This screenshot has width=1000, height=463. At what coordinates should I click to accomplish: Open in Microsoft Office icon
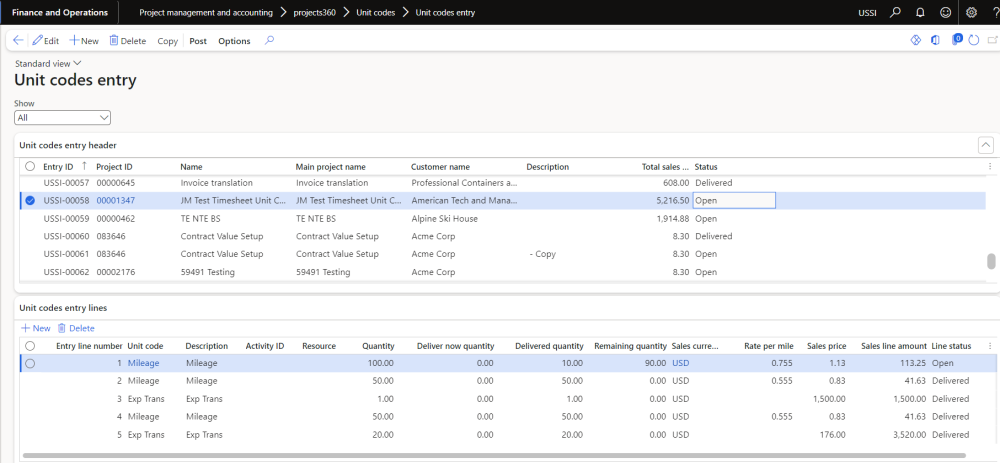(x=935, y=41)
